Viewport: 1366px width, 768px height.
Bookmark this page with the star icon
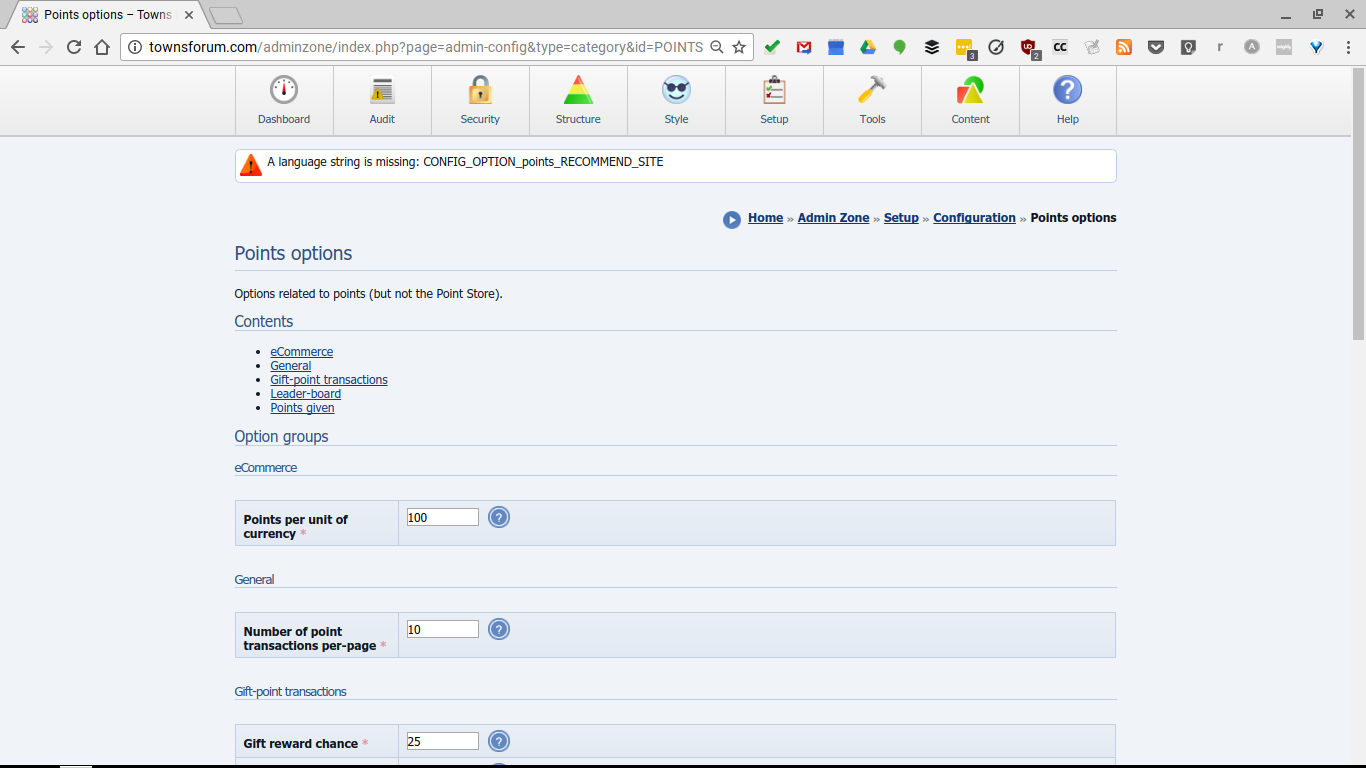click(x=739, y=47)
